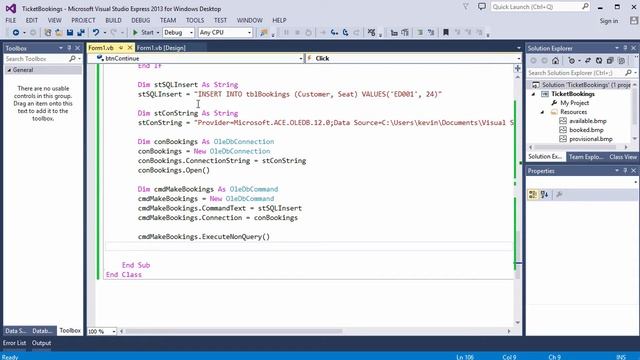Open the WINDOW menu

[249, 20]
